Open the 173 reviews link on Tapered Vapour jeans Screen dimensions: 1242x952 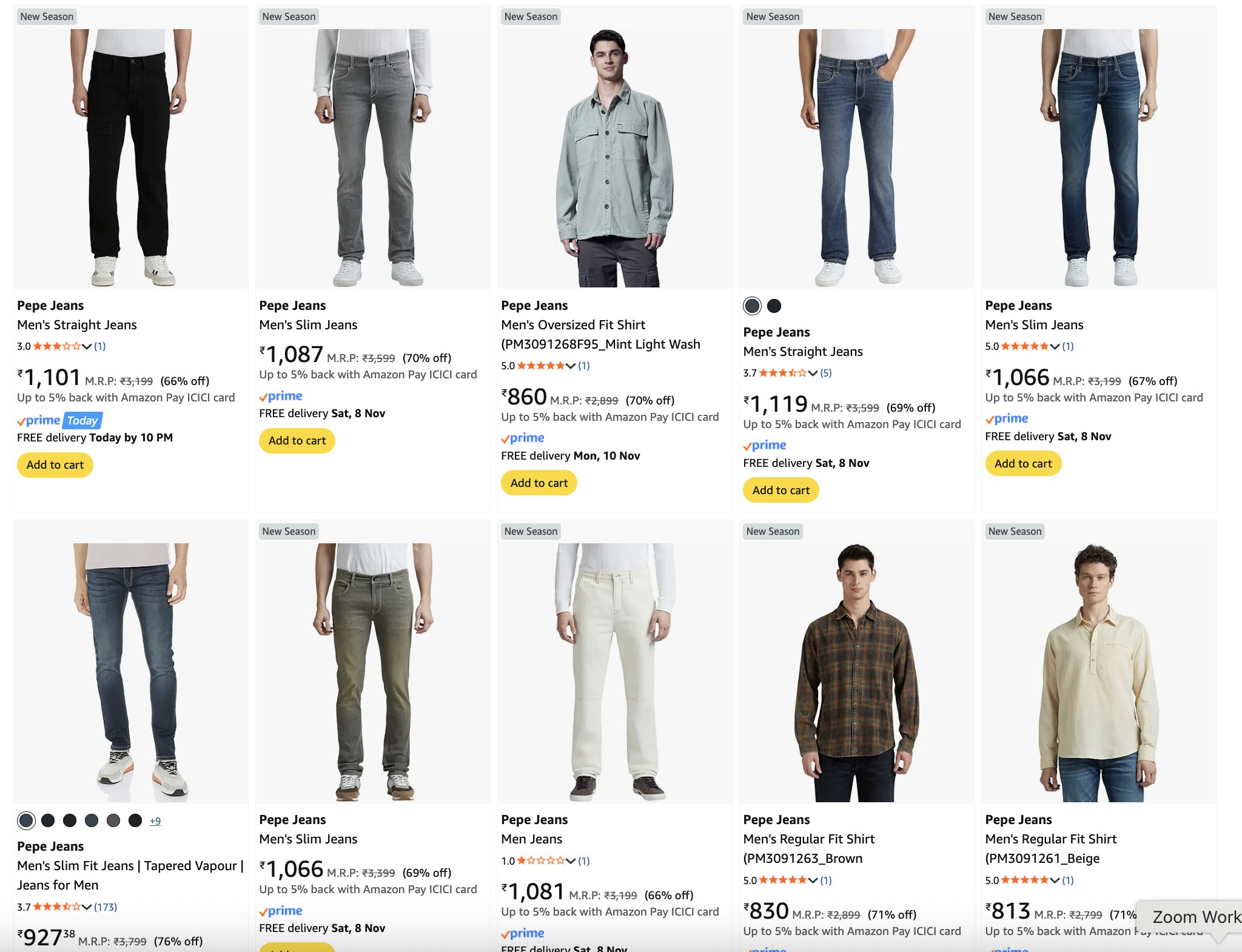(106, 907)
